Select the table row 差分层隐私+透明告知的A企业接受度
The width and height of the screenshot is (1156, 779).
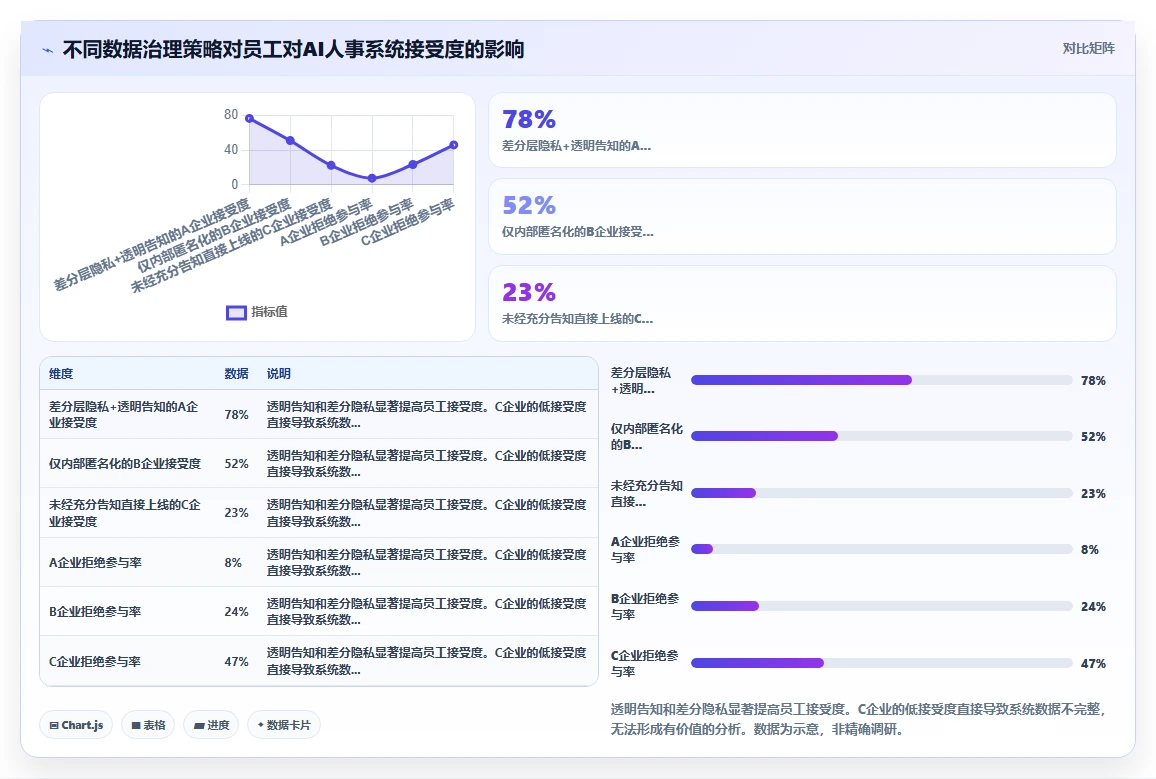[318, 414]
